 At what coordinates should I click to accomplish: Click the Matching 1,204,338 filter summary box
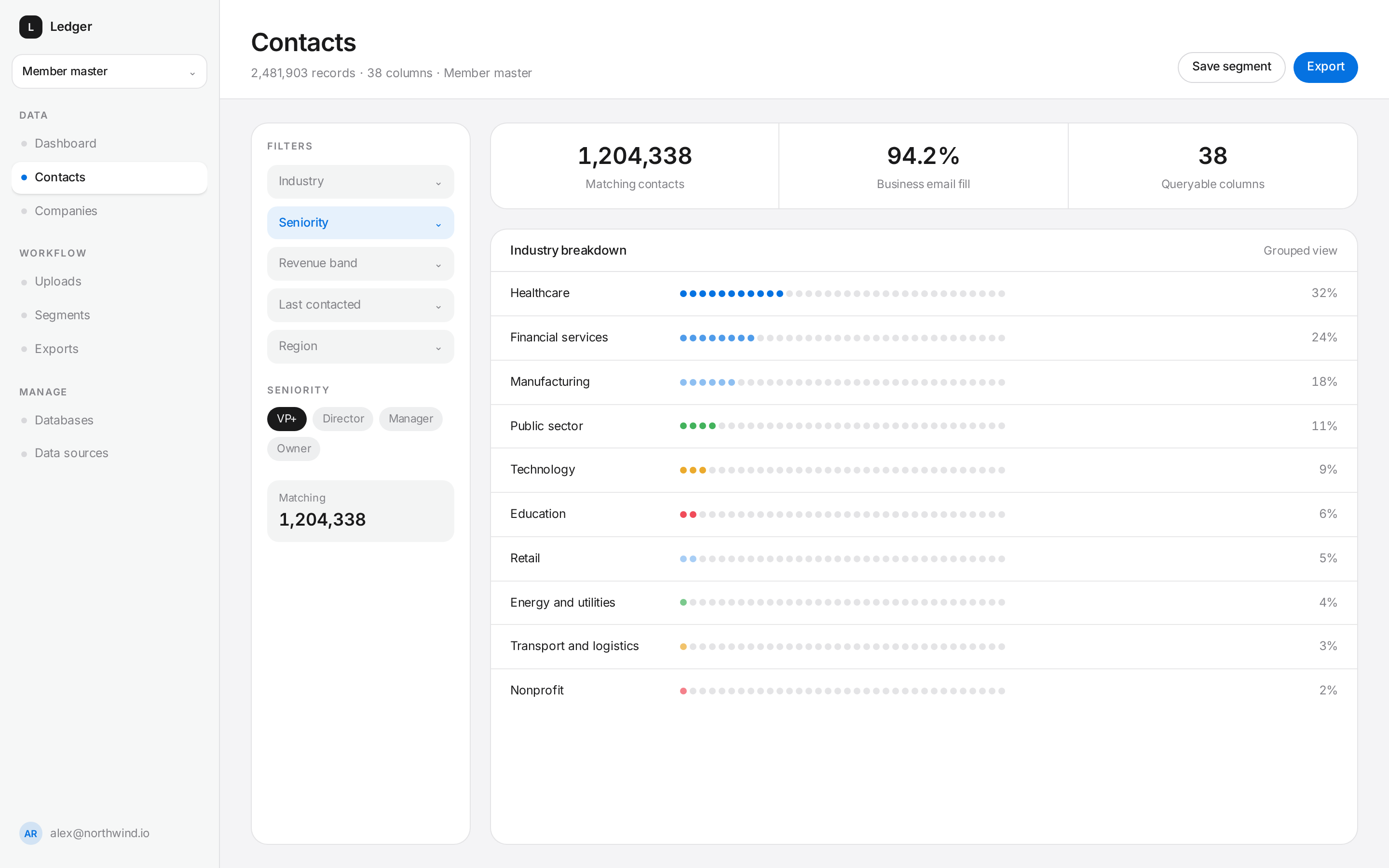tap(360, 511)
